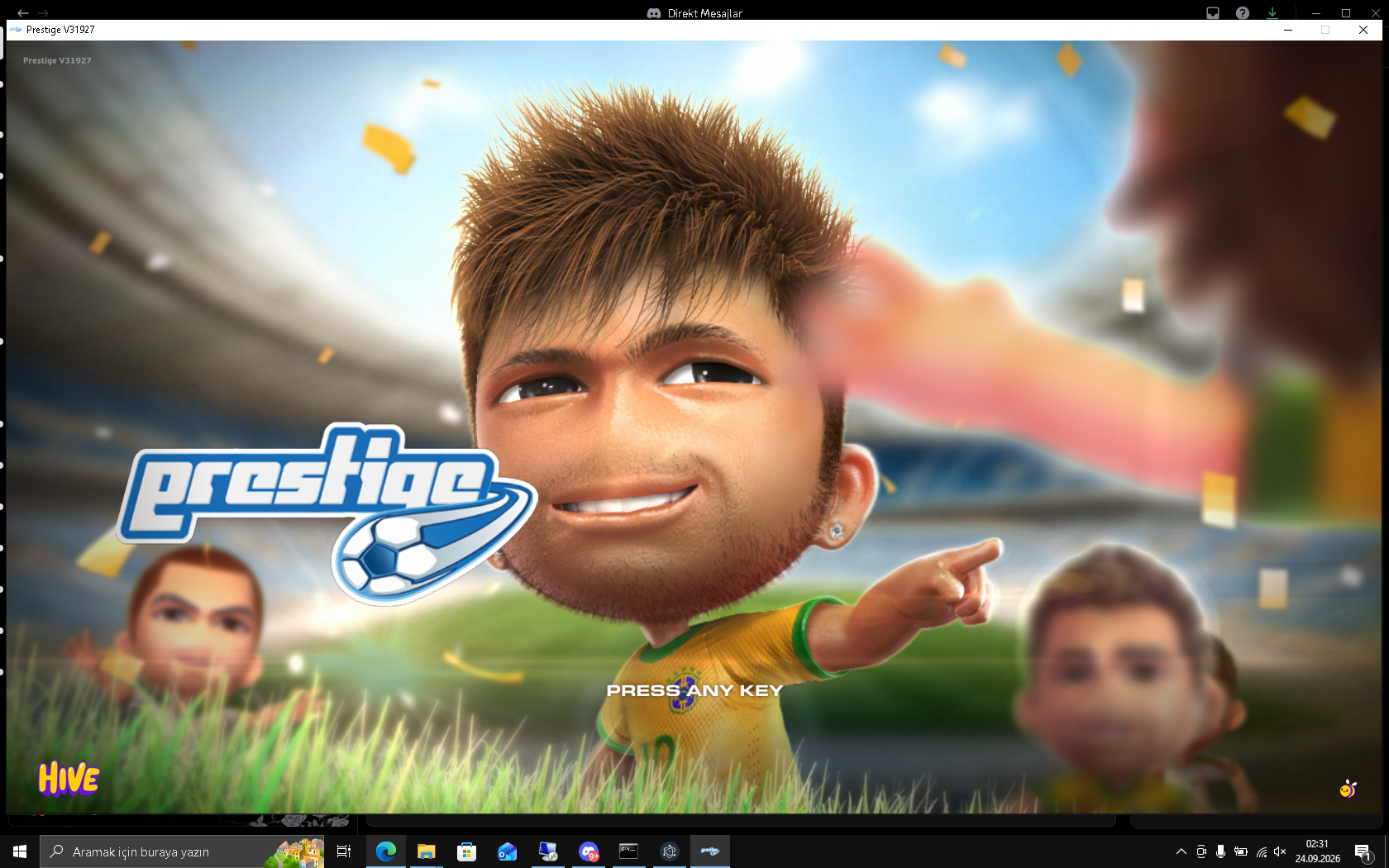The height and width of the screenshot is (868, 1389).
Task: Open battery status from the system tray
Action: pos(1241,851)
